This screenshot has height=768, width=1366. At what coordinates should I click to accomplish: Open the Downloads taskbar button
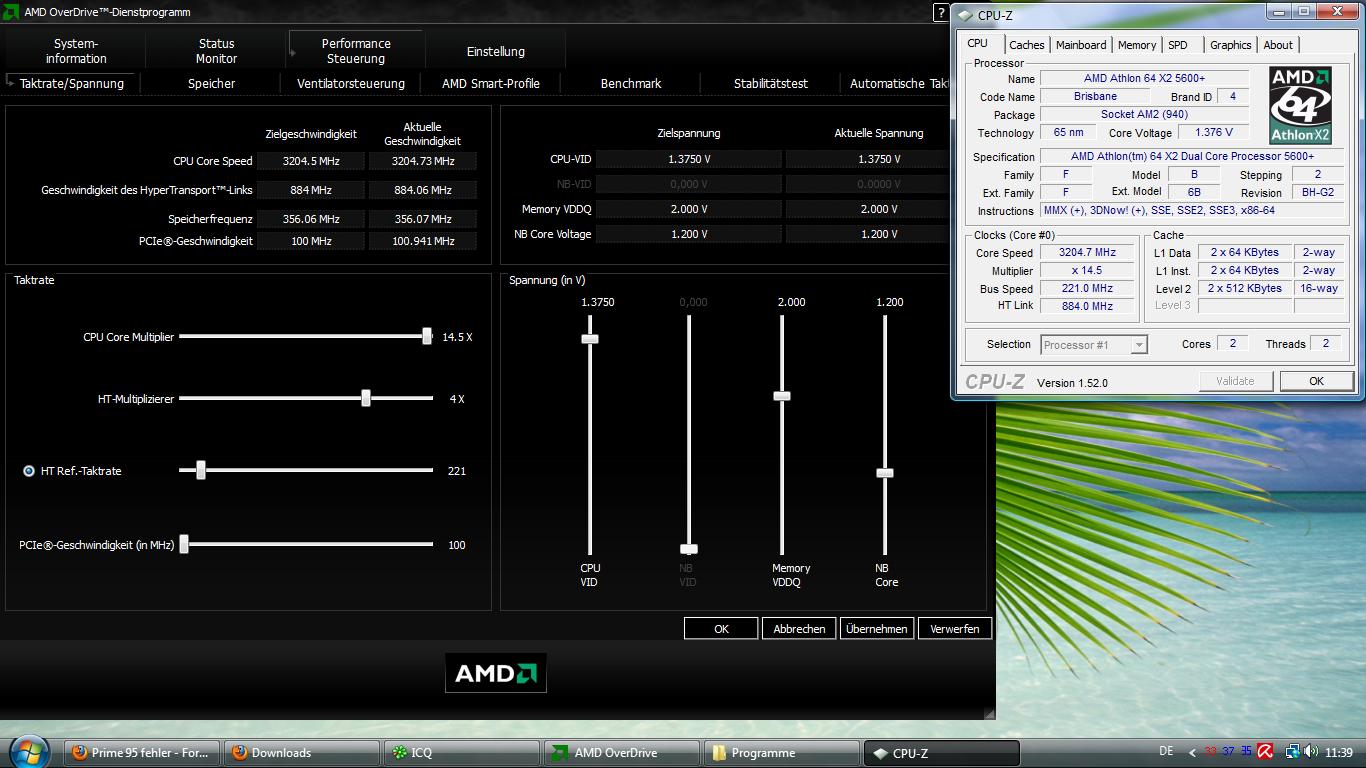pyautogui.click(x=301, y=753)
